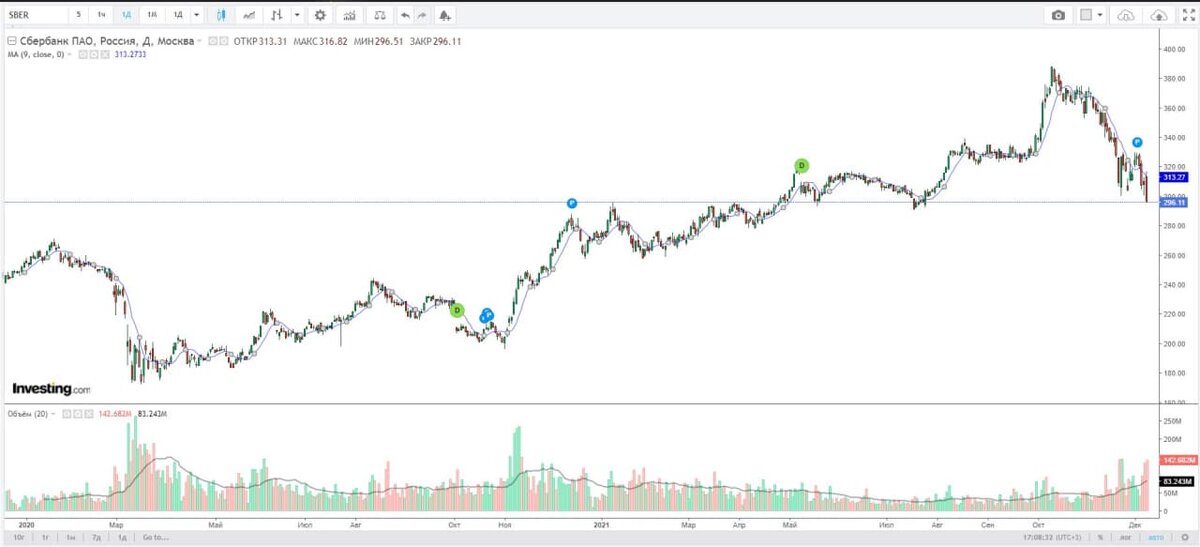
Task: Click the 296.11 last price label
Action: point(1176,202)
